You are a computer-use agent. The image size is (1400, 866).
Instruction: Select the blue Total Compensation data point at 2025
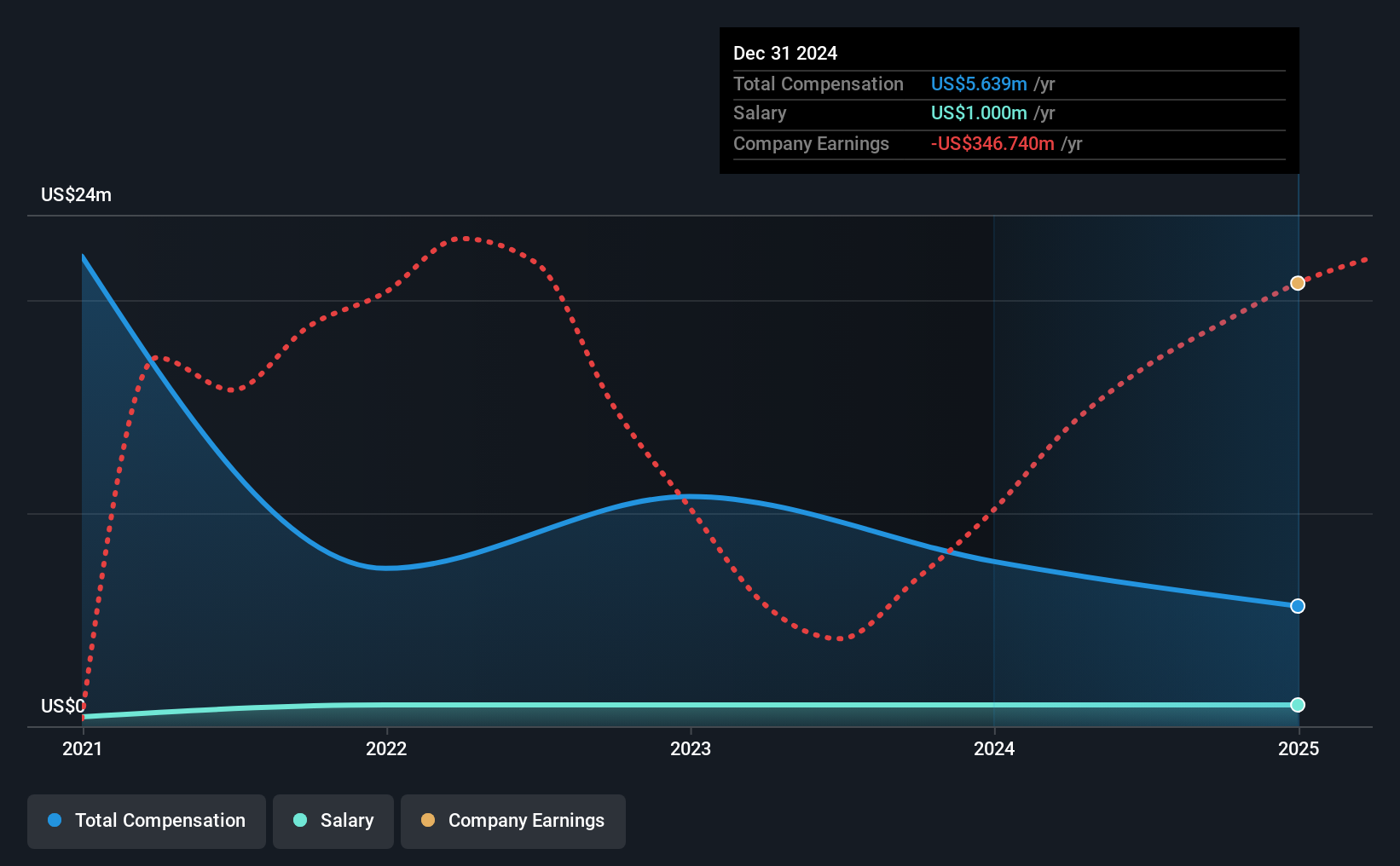click(1298, 606)
